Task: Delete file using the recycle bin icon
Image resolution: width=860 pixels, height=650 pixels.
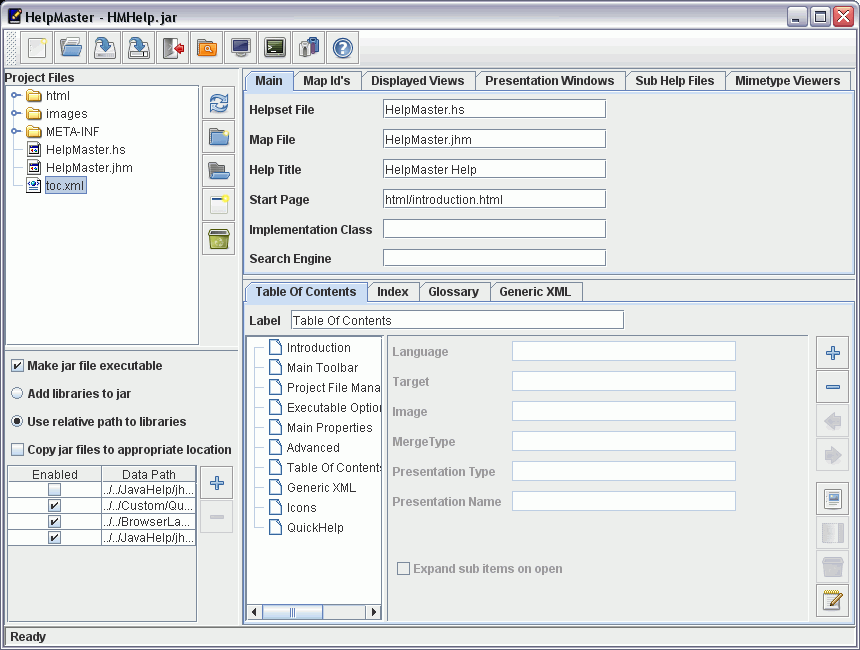Action: [x=218, y=239]
